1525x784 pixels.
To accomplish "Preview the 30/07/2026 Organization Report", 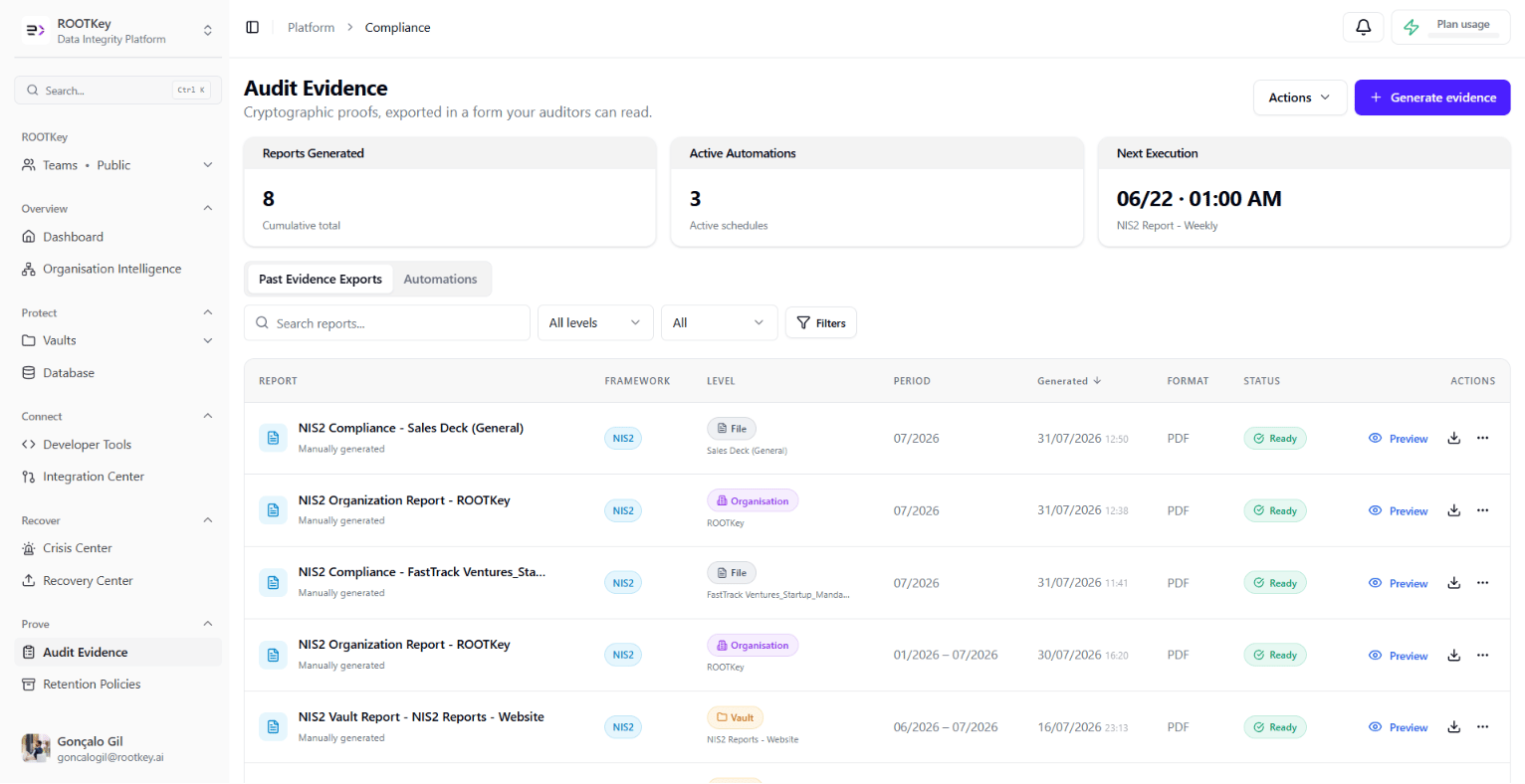I will coord(1399,656).
